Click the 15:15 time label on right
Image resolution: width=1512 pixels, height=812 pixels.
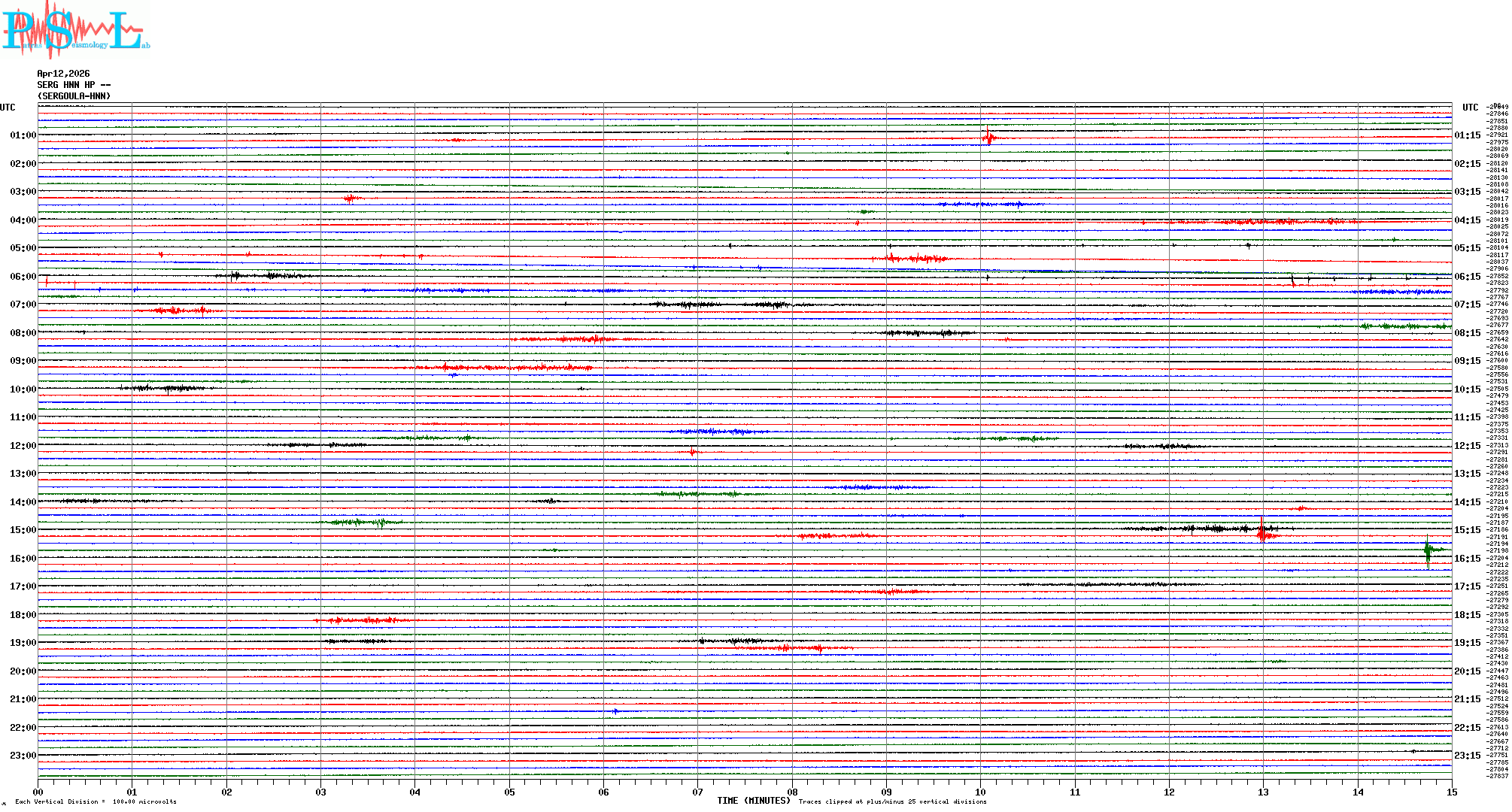[x=1467, y=530]
